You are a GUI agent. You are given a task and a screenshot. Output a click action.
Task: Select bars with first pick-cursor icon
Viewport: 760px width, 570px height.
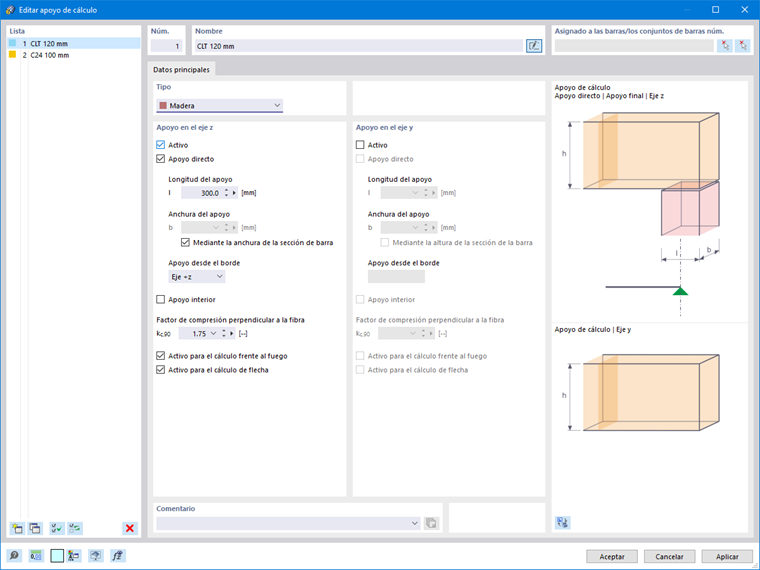725,46
